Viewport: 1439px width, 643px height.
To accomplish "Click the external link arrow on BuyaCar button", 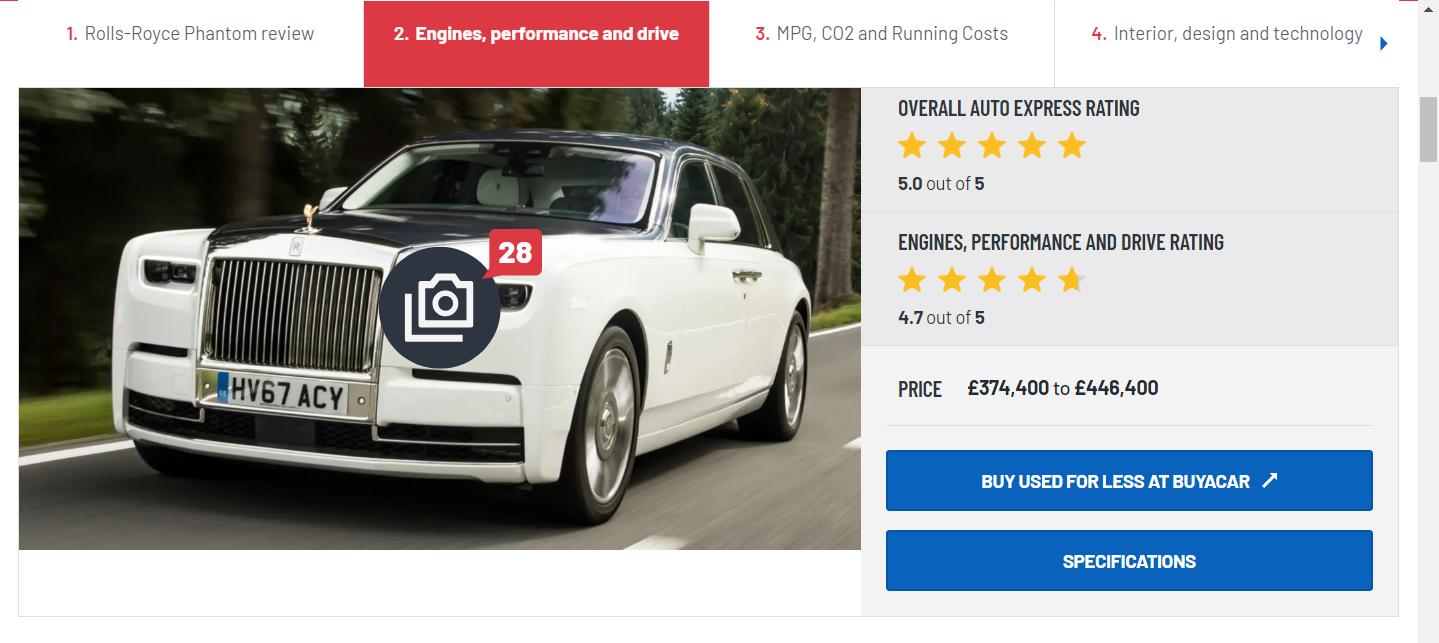I will pos(1270,480).
